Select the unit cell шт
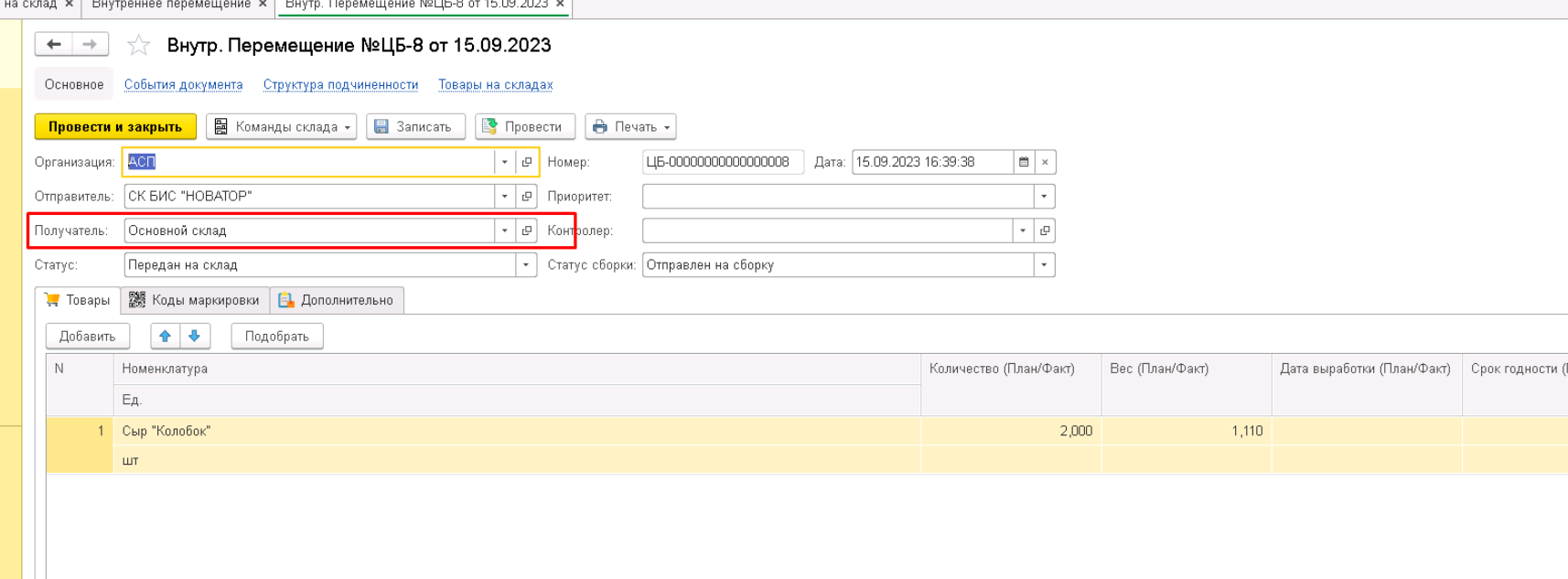This screenshot has height=579, width=1568. click(x=518, y=460)
